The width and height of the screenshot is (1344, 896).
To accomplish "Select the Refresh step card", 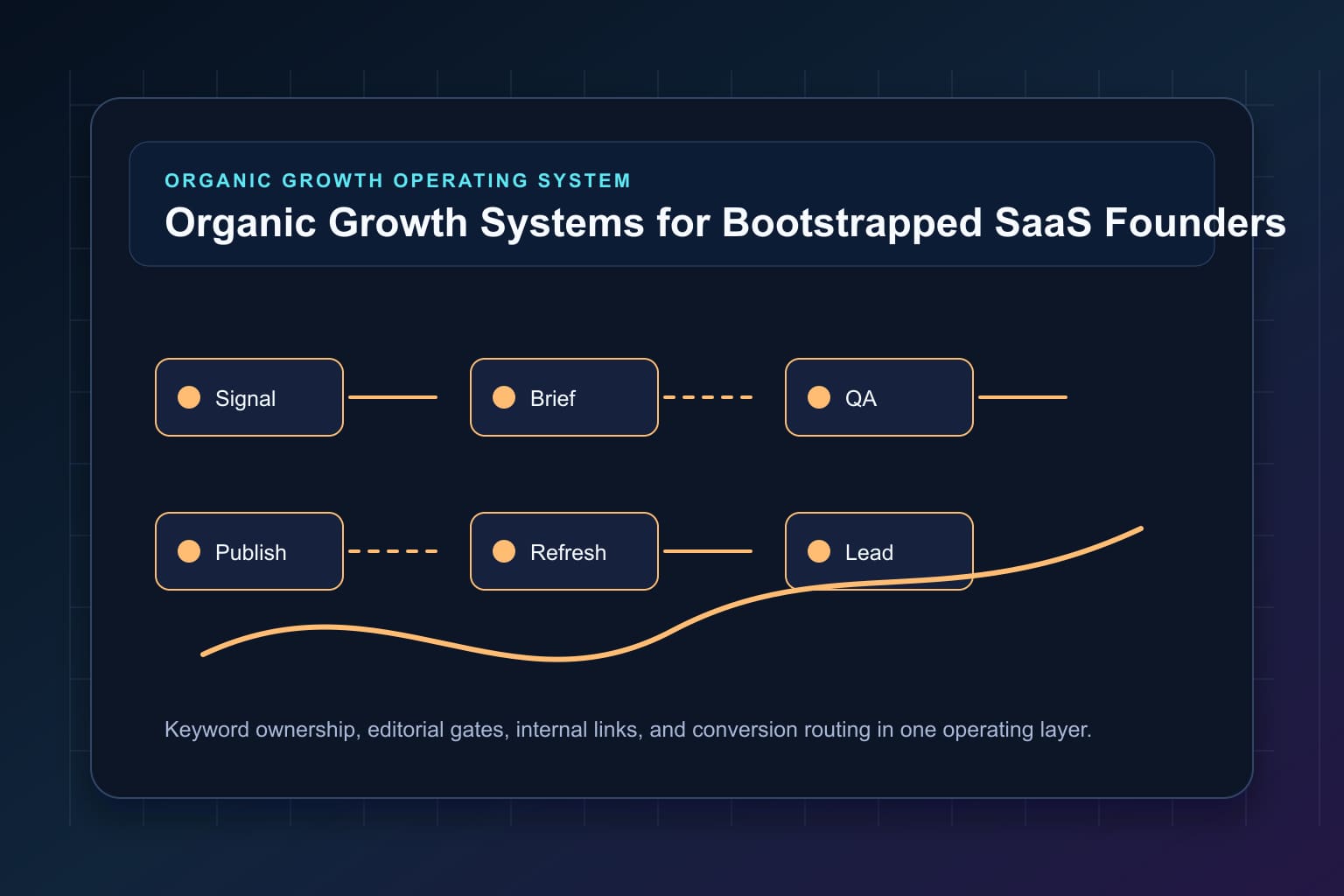I will tap(564, 551).
